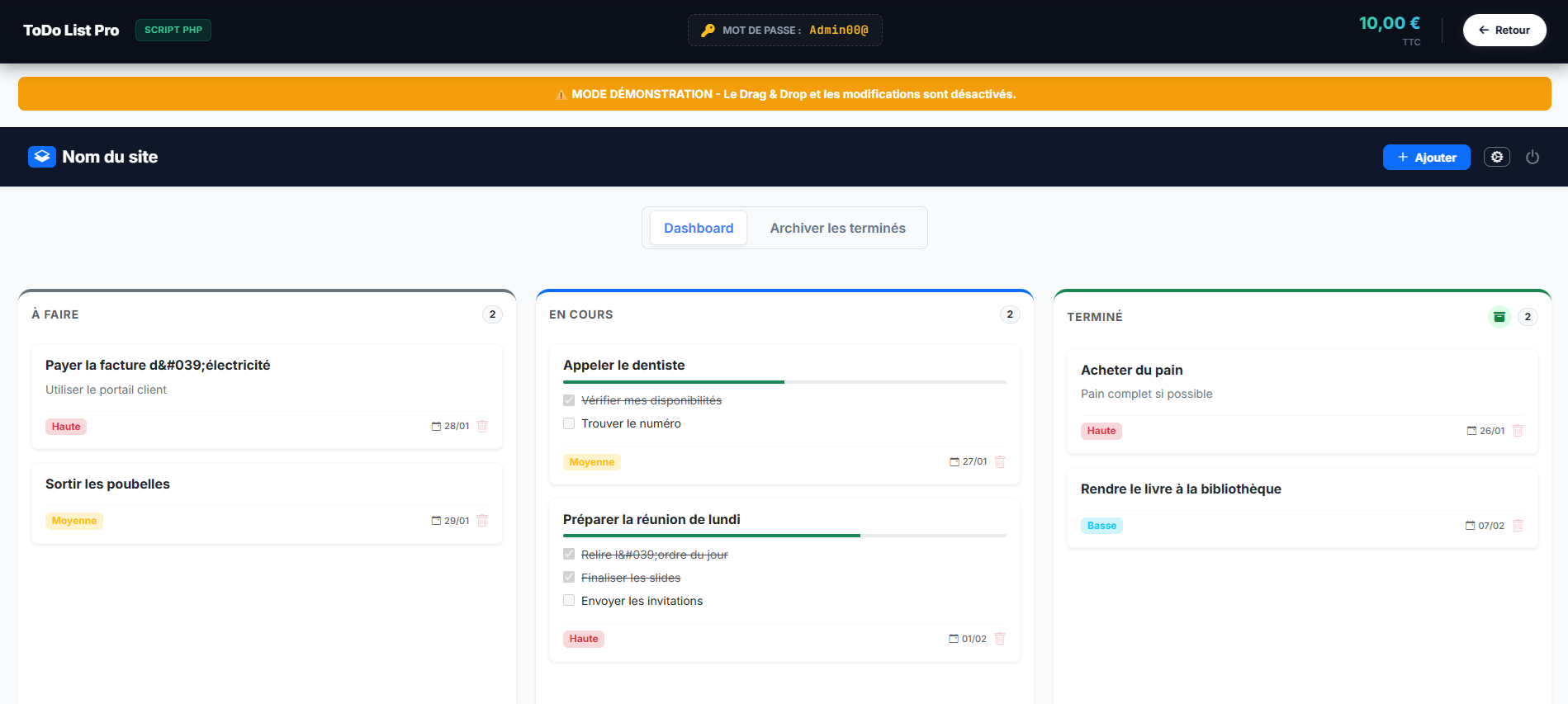Click the 10,00 € price
1568x704 pixels.
pyautogui.click(x=1390, y=24)
